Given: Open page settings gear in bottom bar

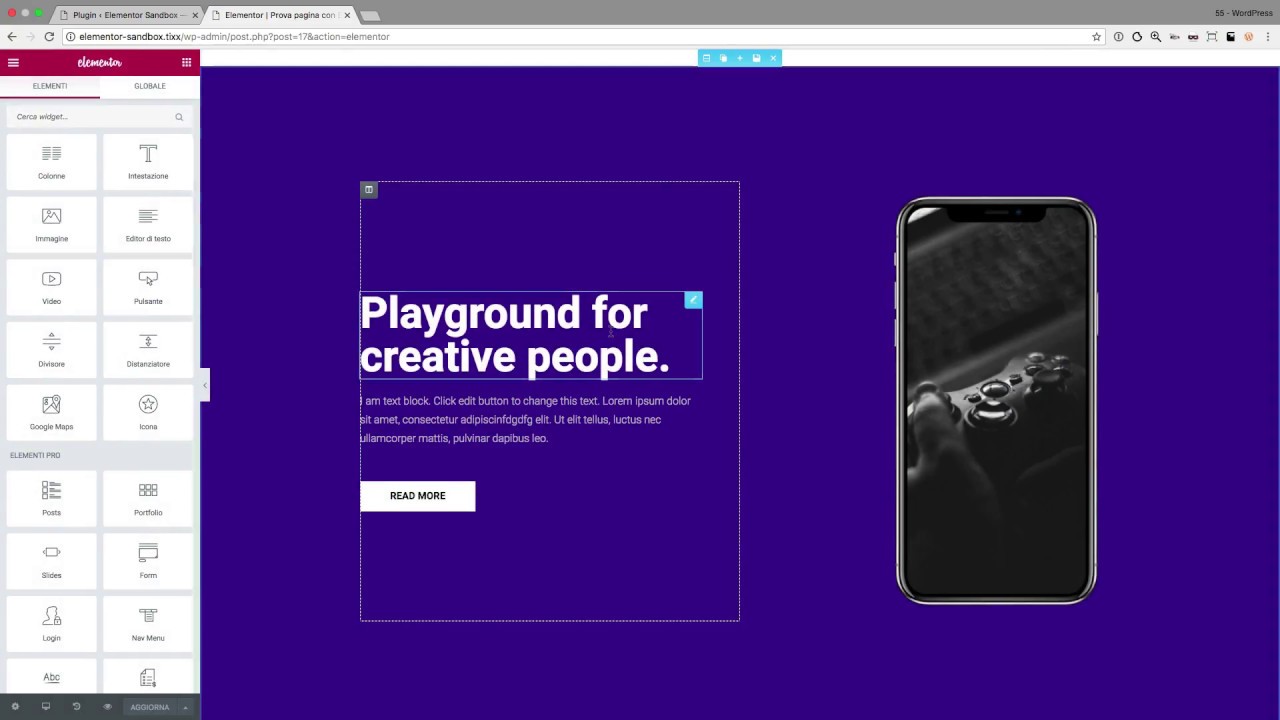Looking at the screenshot, I should tap(15, 707).
